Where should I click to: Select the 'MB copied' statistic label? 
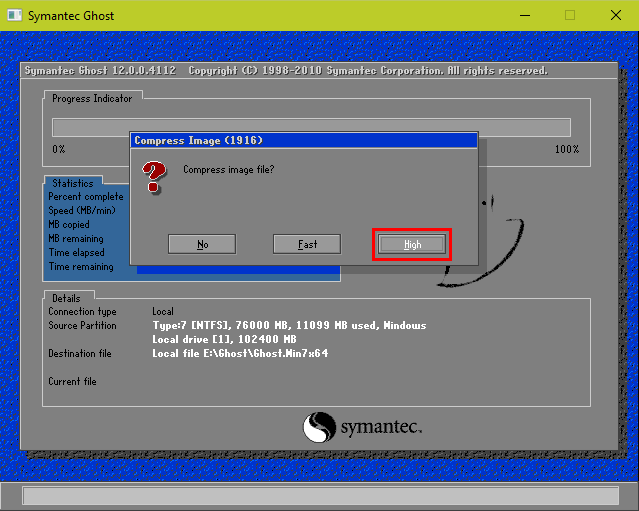69,225
